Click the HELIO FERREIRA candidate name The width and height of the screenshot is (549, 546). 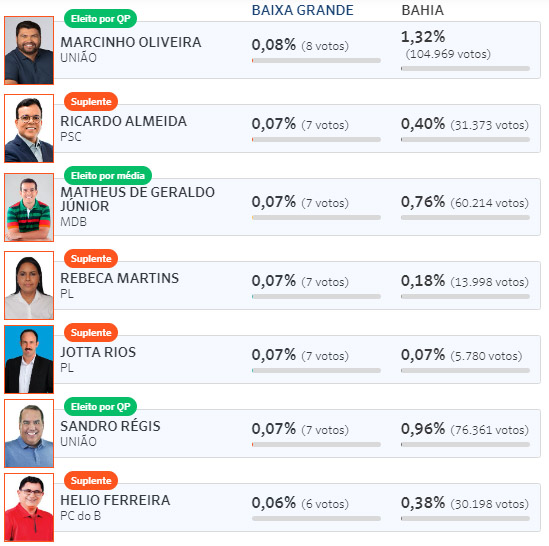(115, 500)
